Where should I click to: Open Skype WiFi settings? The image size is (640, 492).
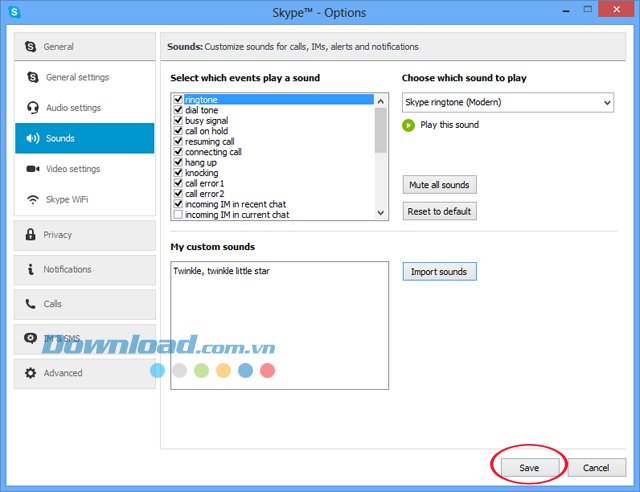[85, 199]
